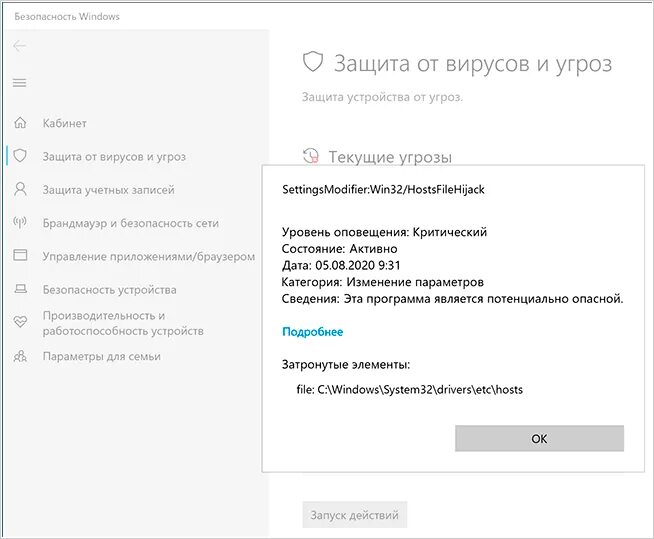Click the laptop device security icon
Screen dimensions: 654x539
coord(20,289)
